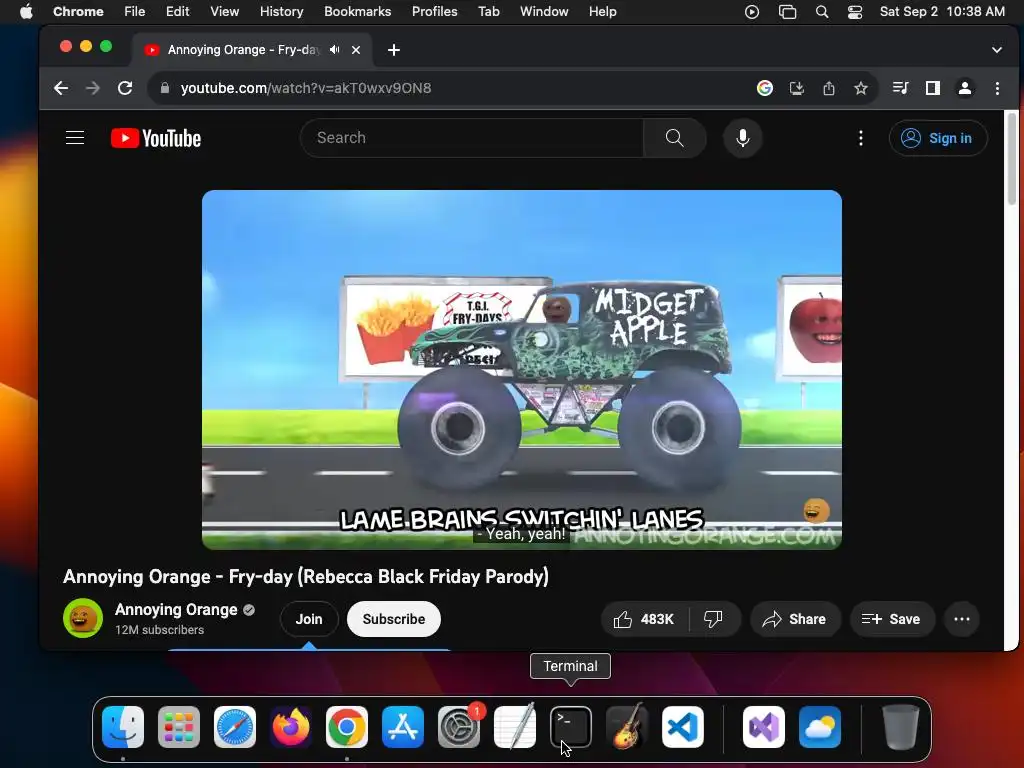
Task: Launch GarageBand from the Dock
Action: coord(627,727)
